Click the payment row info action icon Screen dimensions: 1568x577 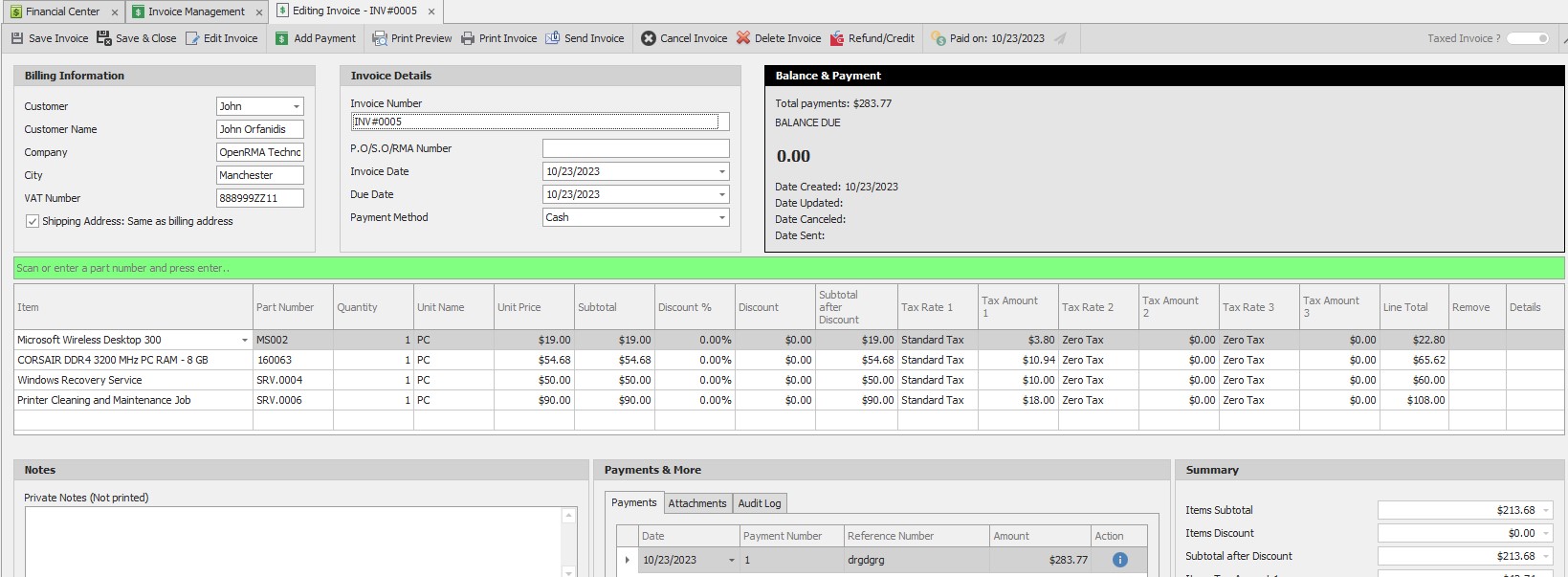1119,560
